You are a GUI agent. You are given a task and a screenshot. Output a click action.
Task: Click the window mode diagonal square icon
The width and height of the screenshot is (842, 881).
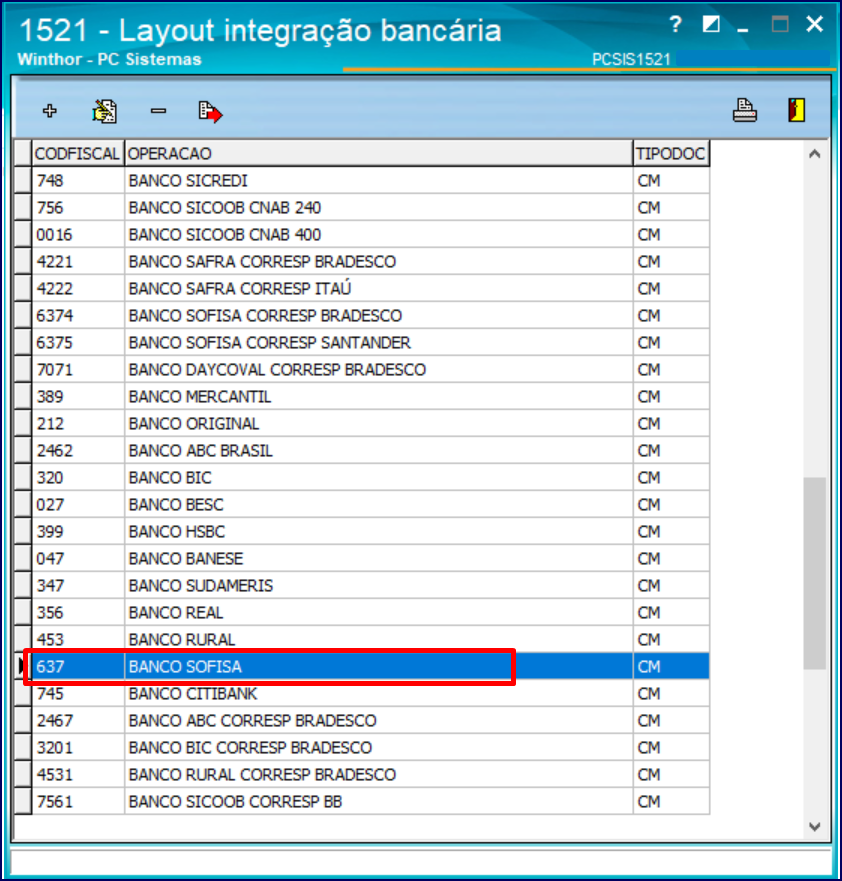coord(711,24)
